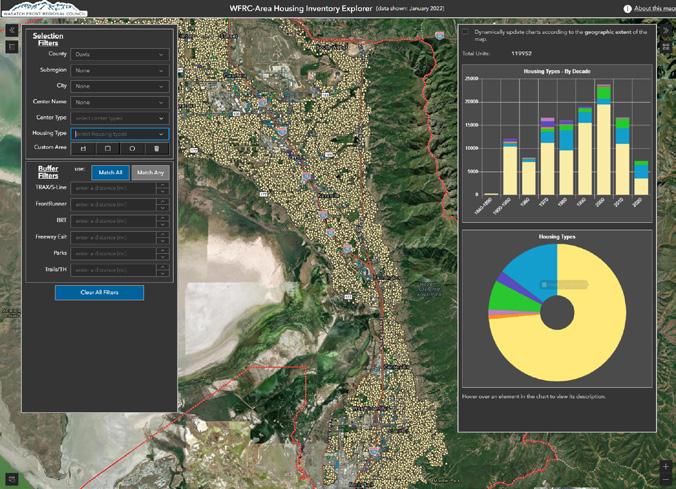Click the Selection Filters heading
Viewport: 676px width, 489px height.
pyautogui.click(x=48, y=40)
